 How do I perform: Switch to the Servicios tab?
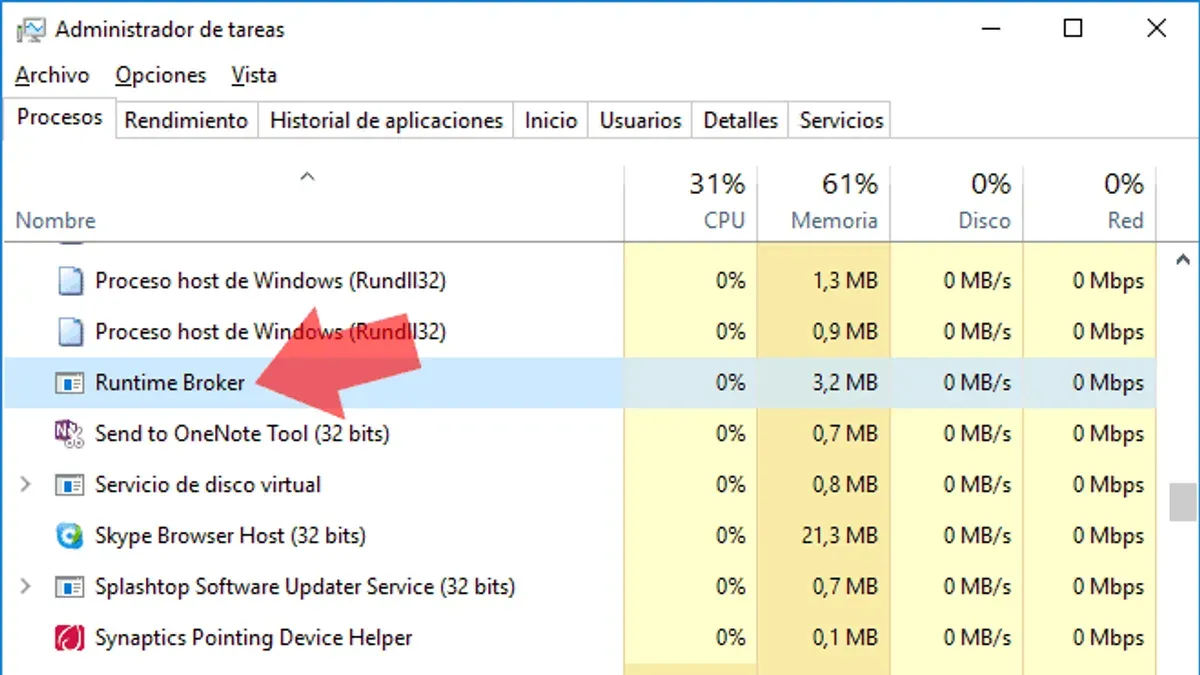click(x=841, y=121)
